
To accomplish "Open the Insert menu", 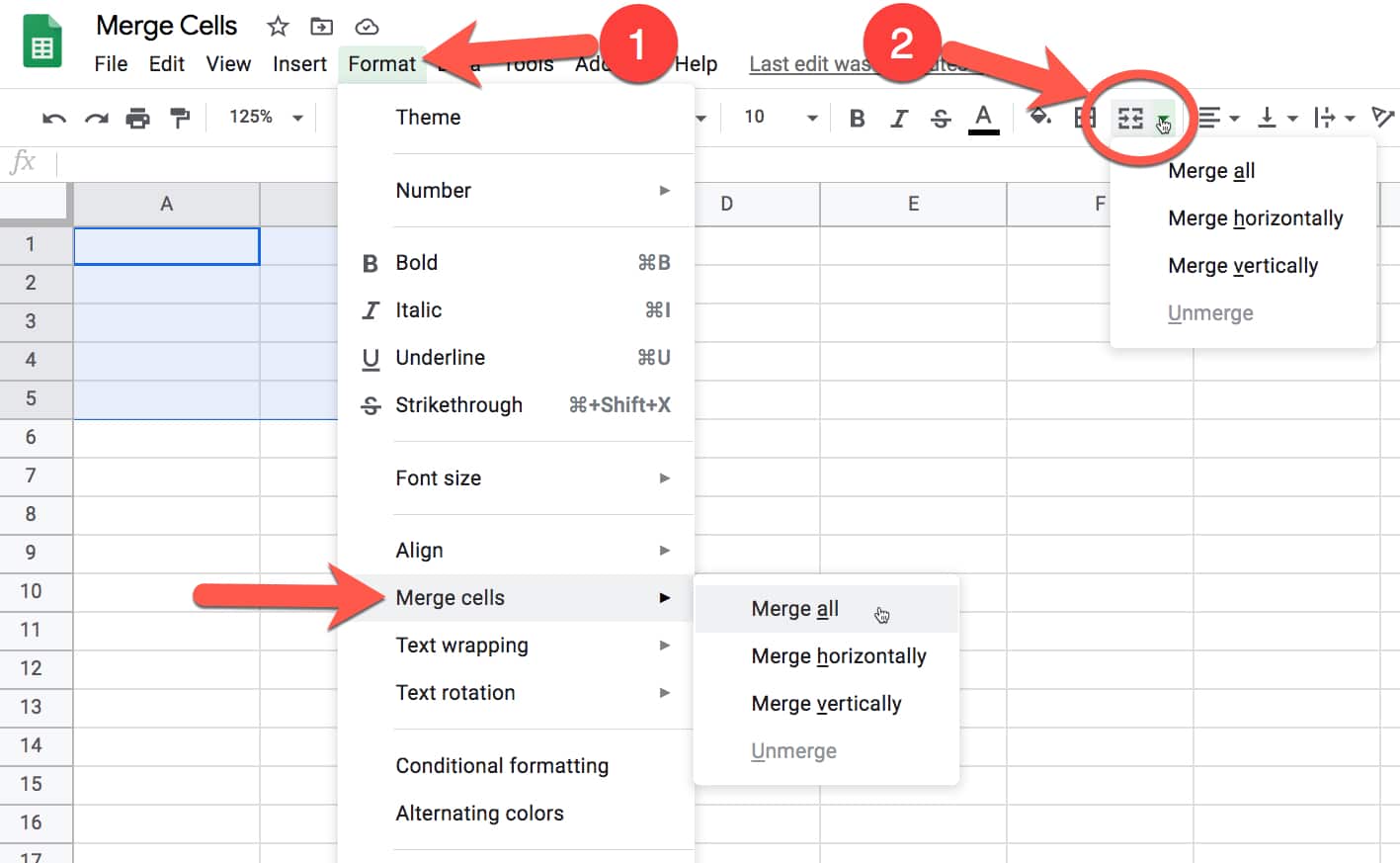I will 299,64.
